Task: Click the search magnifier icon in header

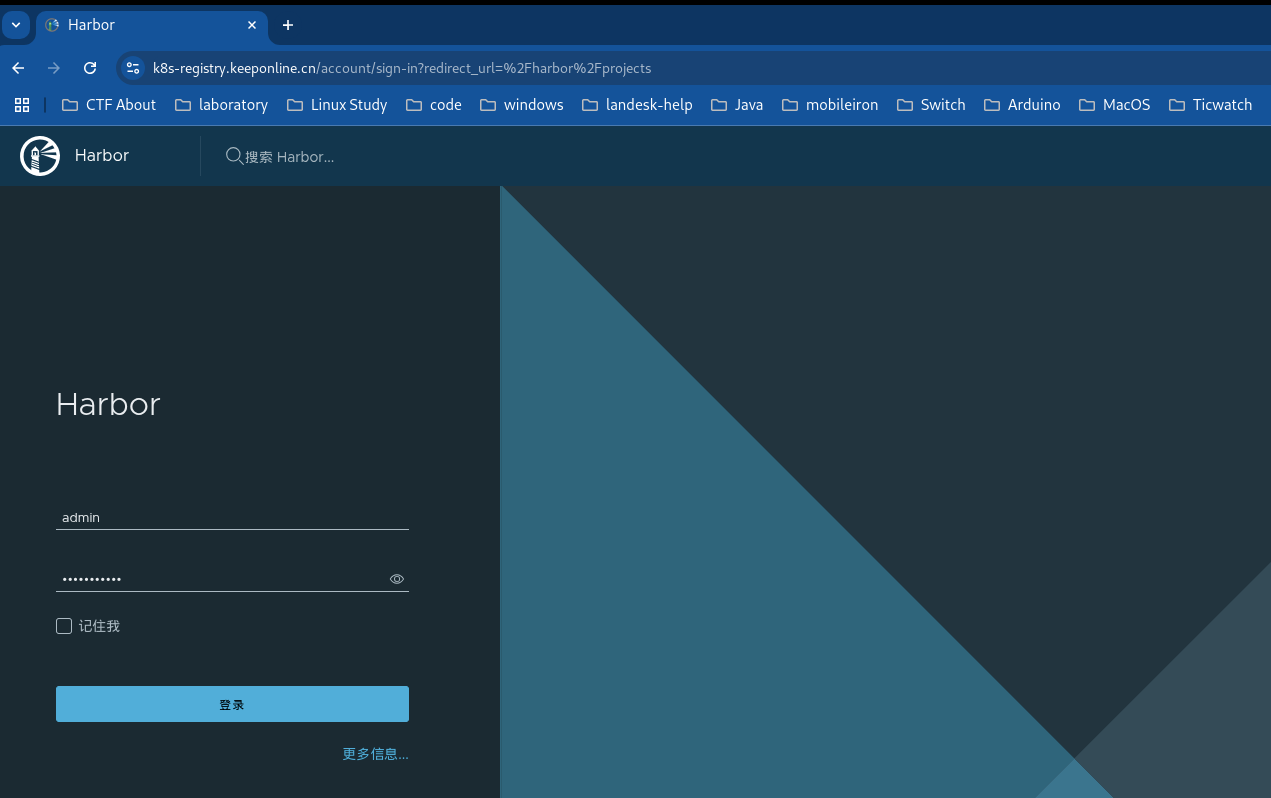Action: [234, 156]
